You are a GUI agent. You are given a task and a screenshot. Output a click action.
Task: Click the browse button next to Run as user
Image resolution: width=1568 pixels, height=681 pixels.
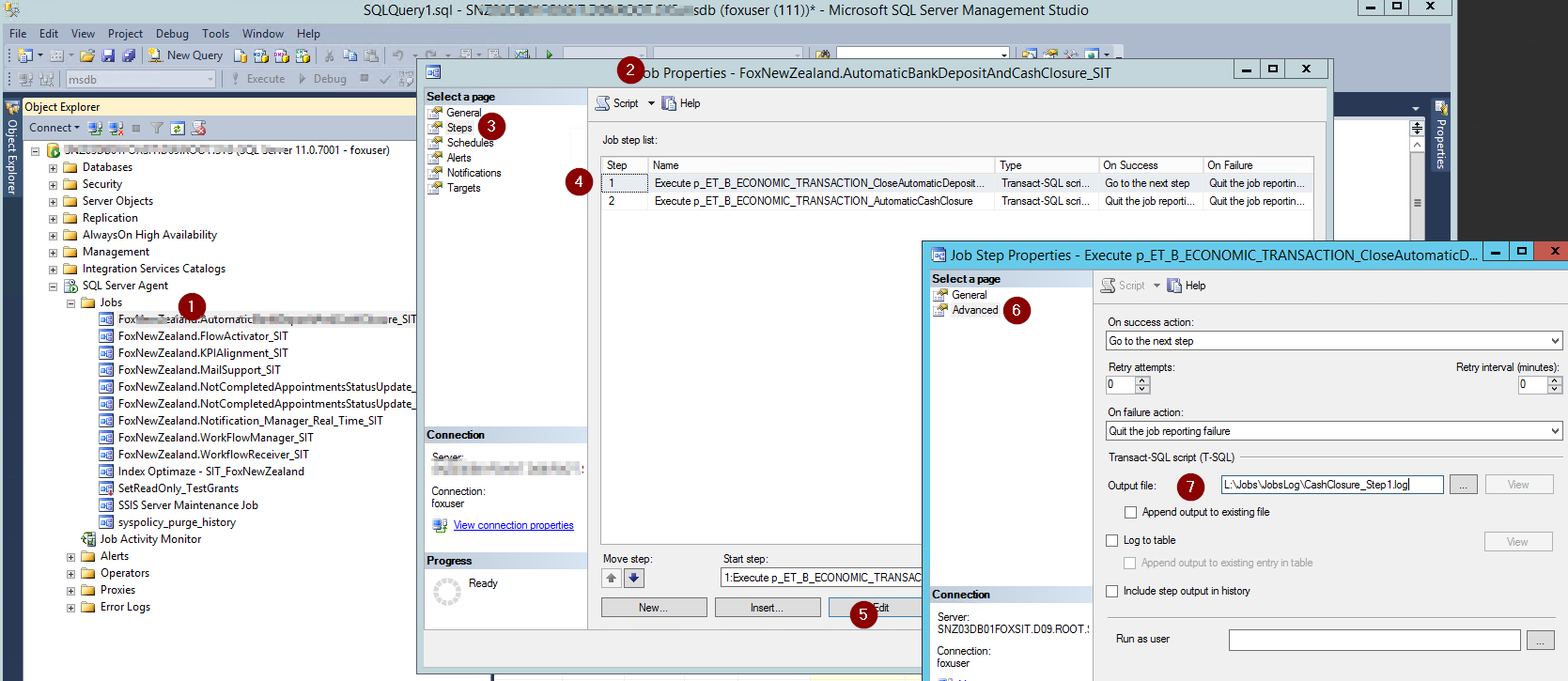(1541, 641)
